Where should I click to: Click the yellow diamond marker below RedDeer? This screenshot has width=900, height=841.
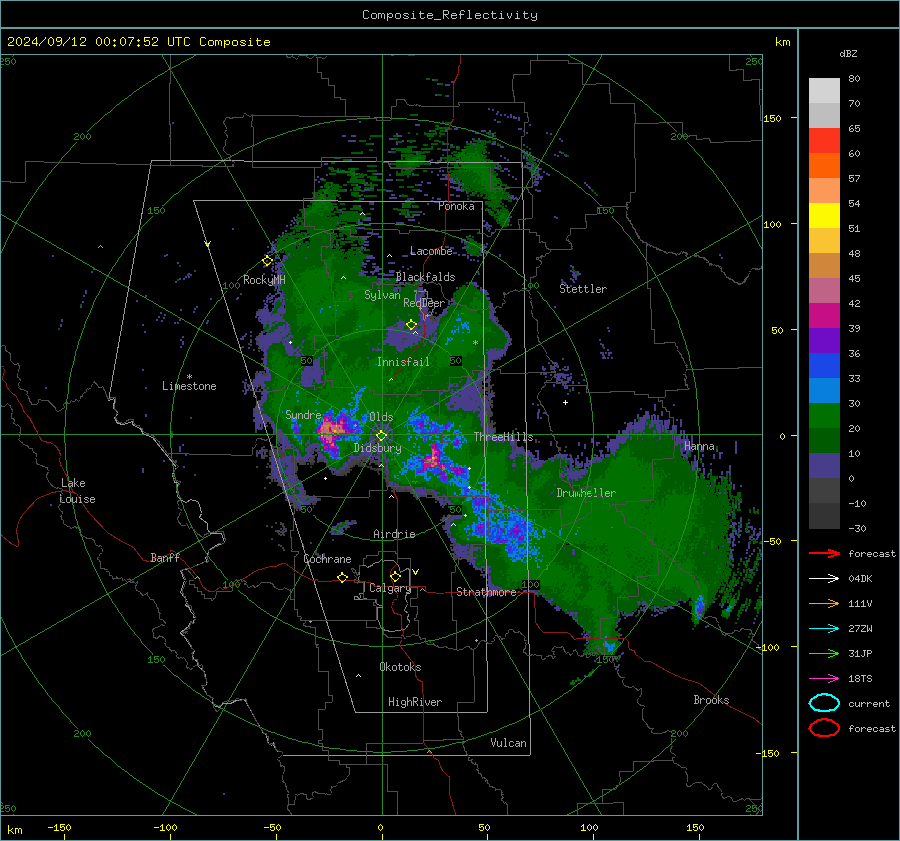point(411,325)
